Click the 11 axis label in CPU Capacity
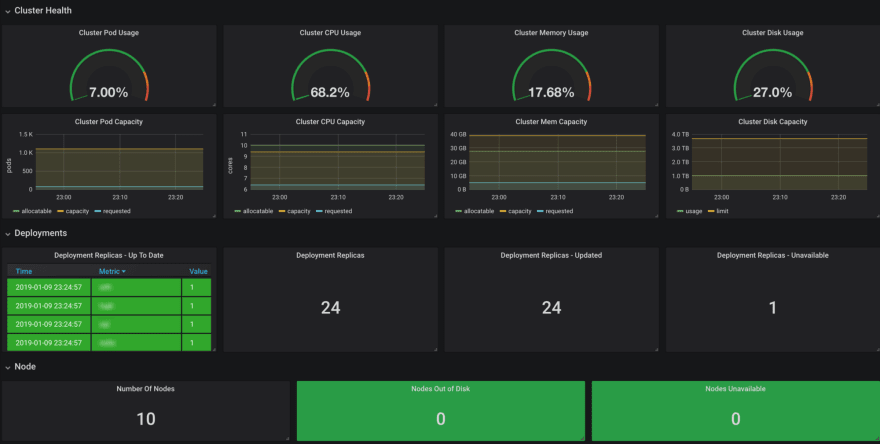Screen dimensions: 880x444 coord(244,134)
